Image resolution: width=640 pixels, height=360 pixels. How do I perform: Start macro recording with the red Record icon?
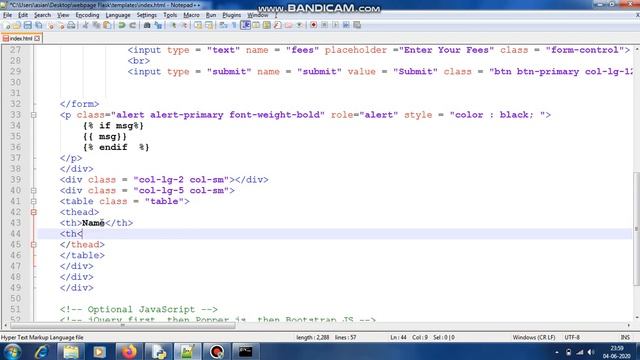313,25
